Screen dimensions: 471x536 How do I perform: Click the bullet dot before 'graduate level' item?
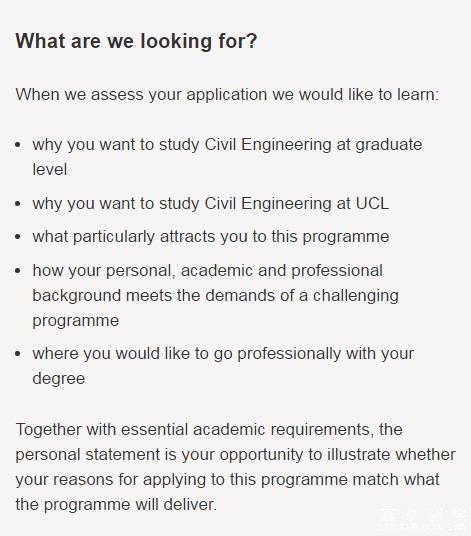(x=18, y=145)
